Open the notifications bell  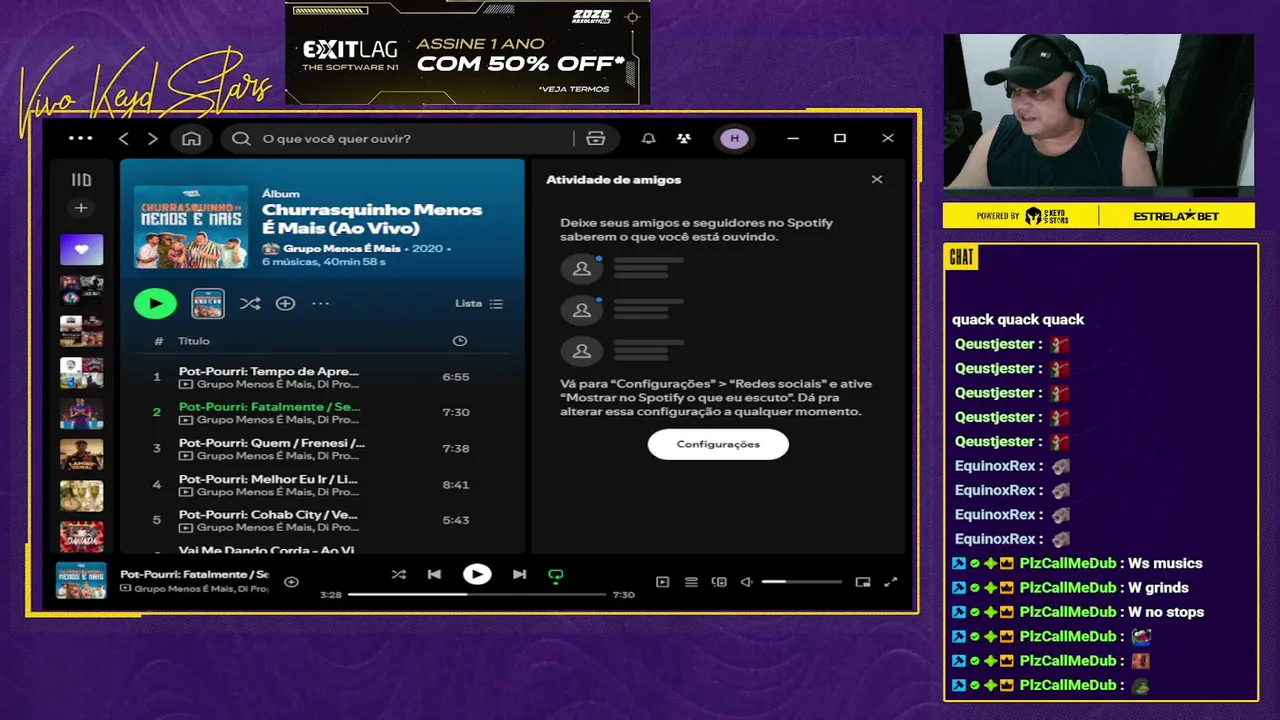(x=649, y=138)
